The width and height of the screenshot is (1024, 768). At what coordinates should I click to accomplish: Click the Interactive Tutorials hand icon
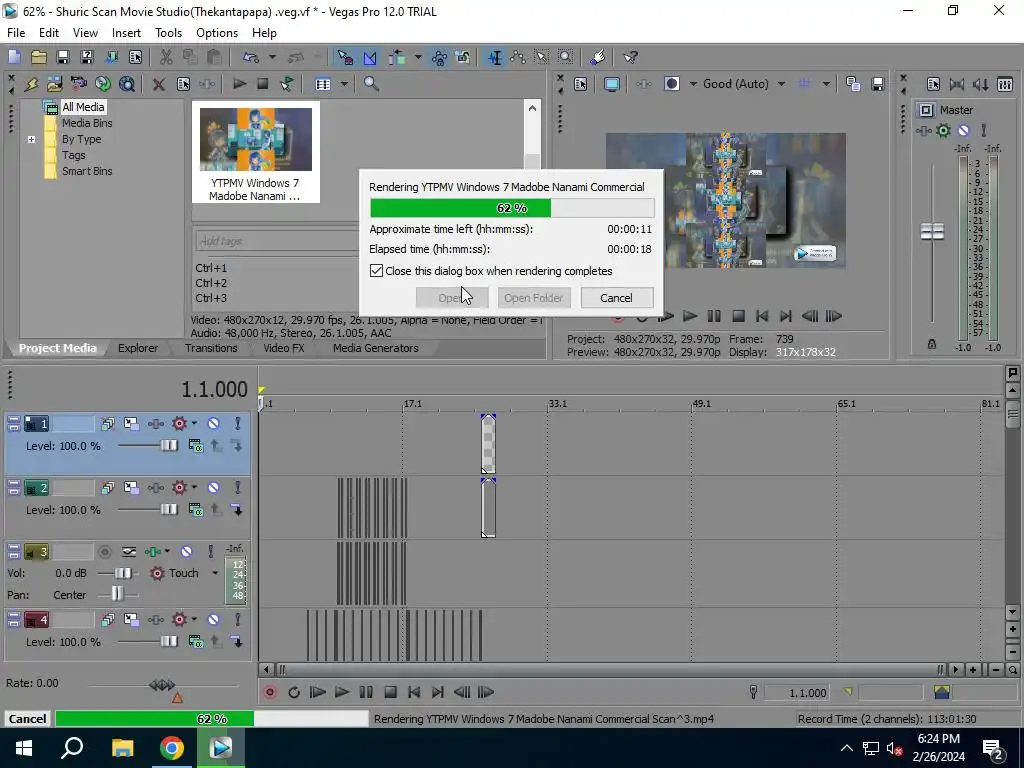(x=598, y=57)
